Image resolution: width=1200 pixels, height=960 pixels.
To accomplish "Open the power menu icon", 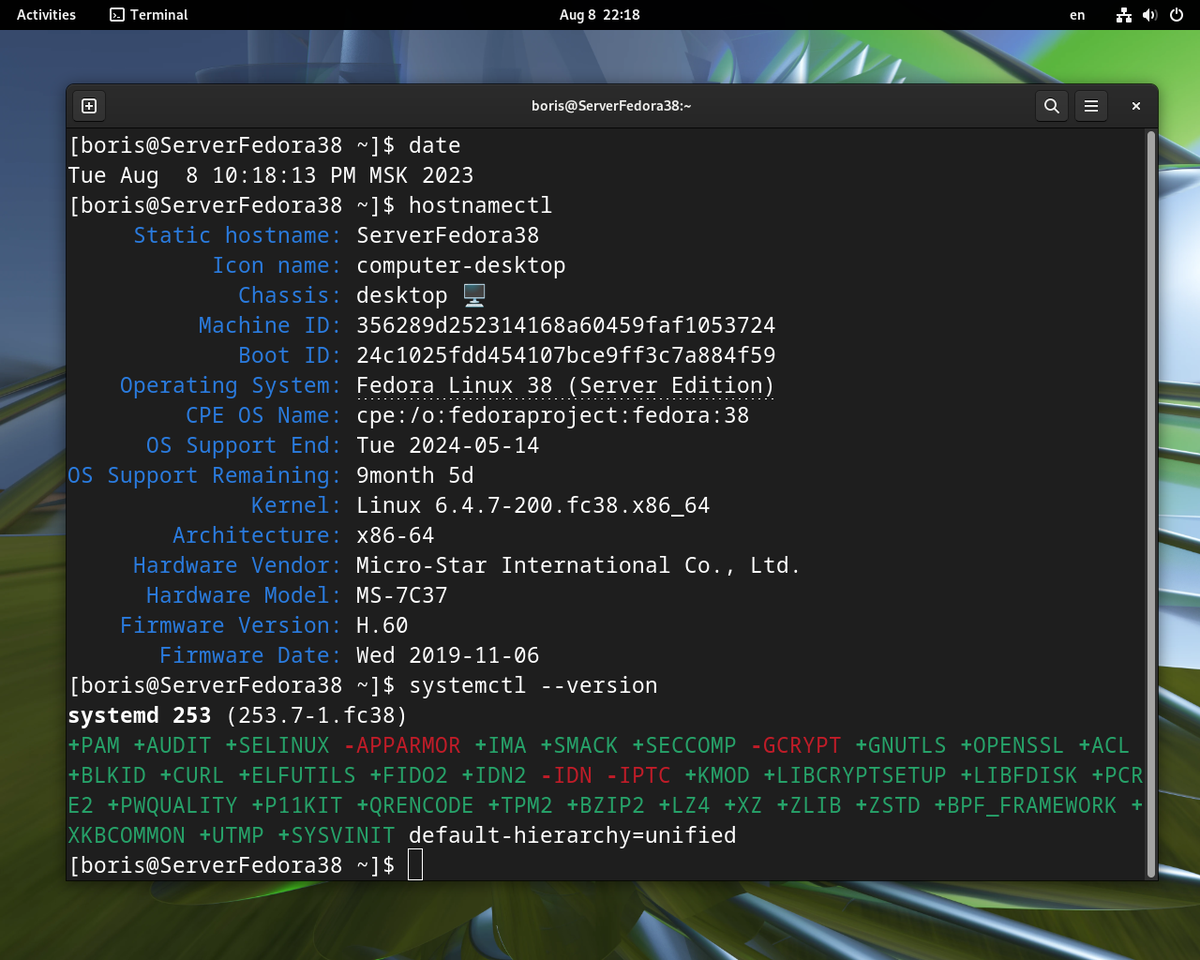I will [1176, 15].
